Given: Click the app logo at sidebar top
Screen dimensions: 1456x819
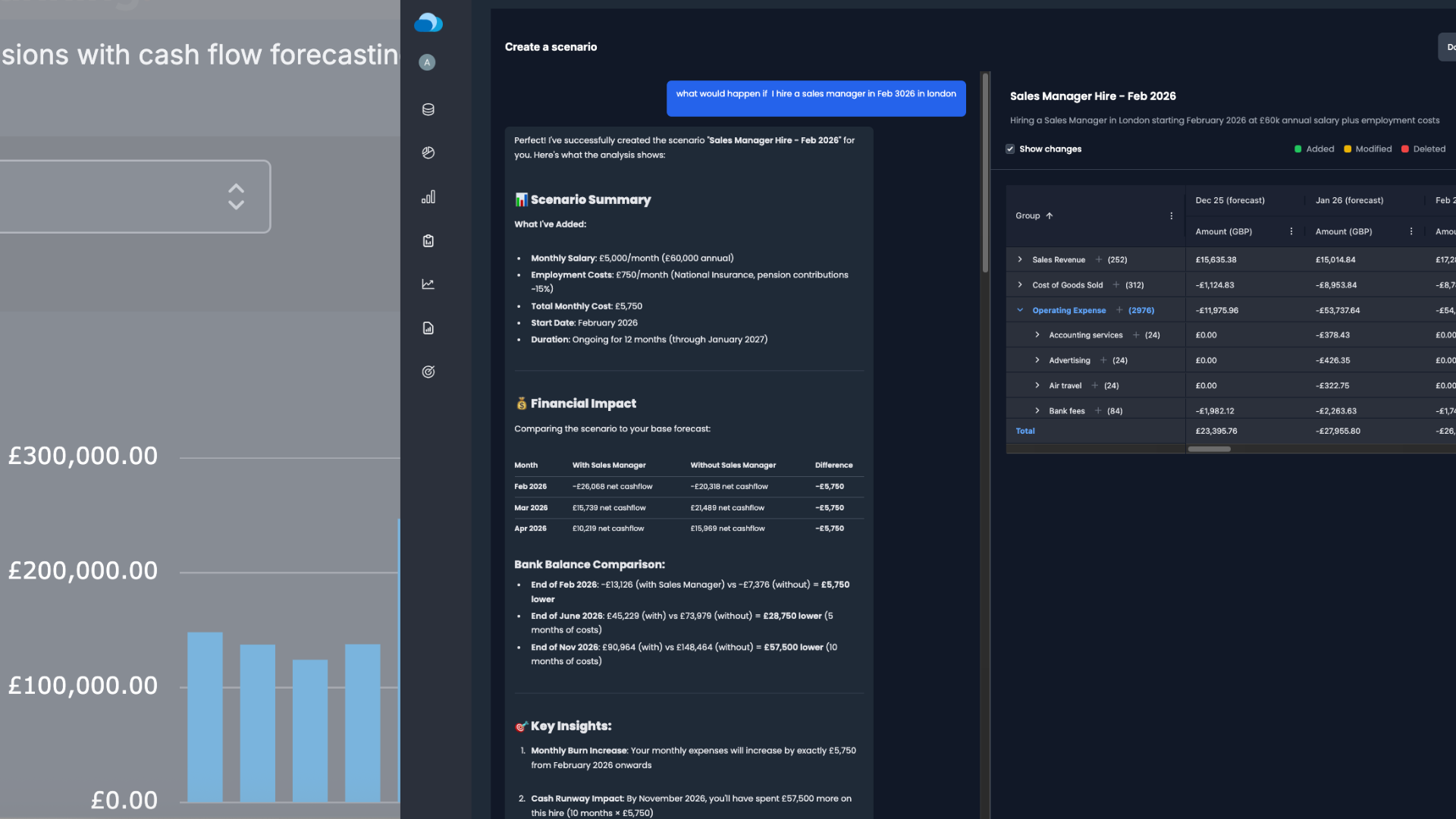Looking at the screenshot, I should pyautogui.click(x=428, y=23).
